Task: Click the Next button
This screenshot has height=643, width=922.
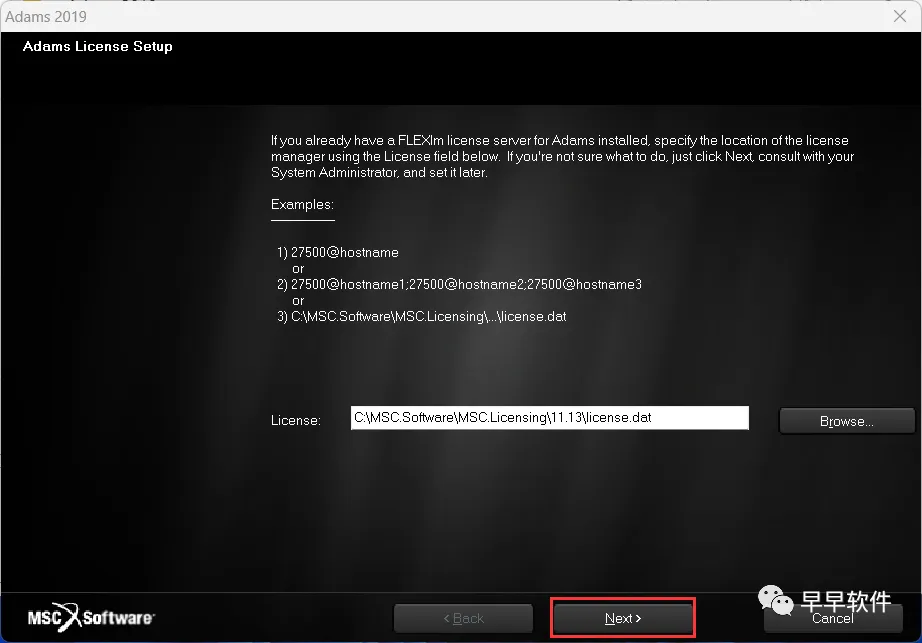Action: [x=623, y=618]
